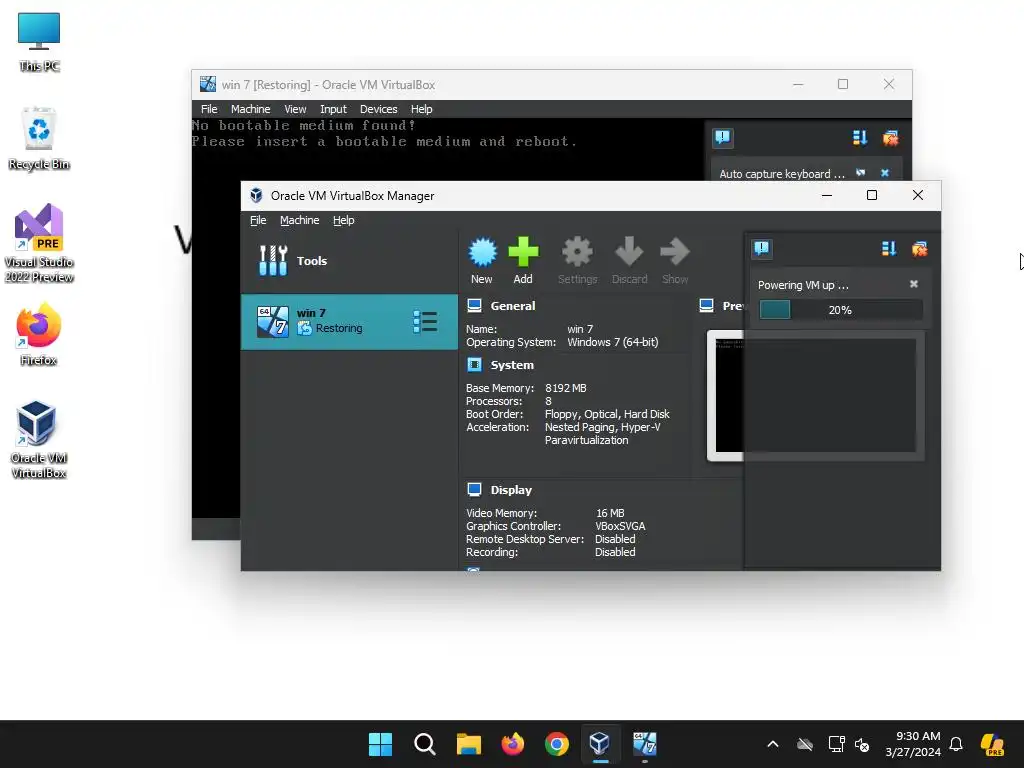Click taskbar Search icon
Image resolution: width=1024 pixels, height=768 pixels.
(x=424, y=744)
